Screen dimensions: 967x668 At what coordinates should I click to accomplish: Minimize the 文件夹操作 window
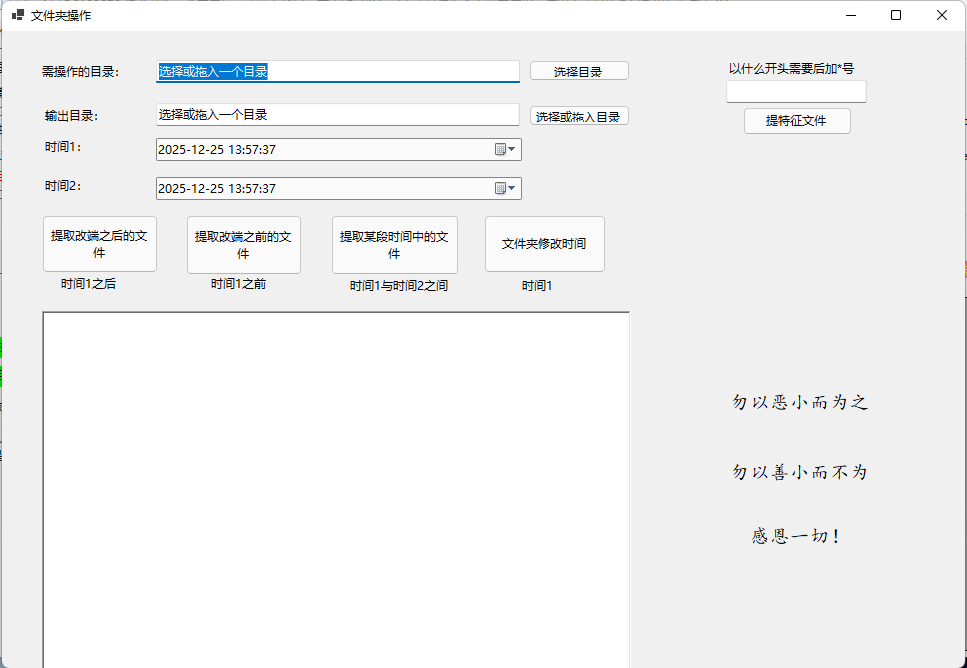point(851,15)
